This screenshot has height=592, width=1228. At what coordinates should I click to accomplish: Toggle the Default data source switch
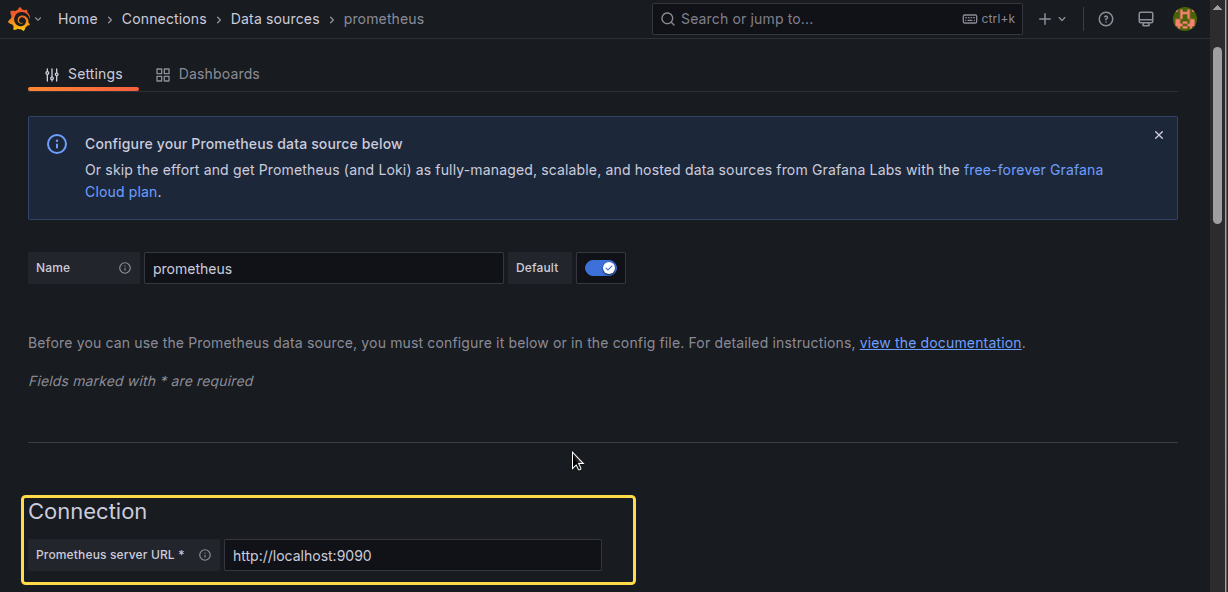pyautogui.click(x=601, y=268)
